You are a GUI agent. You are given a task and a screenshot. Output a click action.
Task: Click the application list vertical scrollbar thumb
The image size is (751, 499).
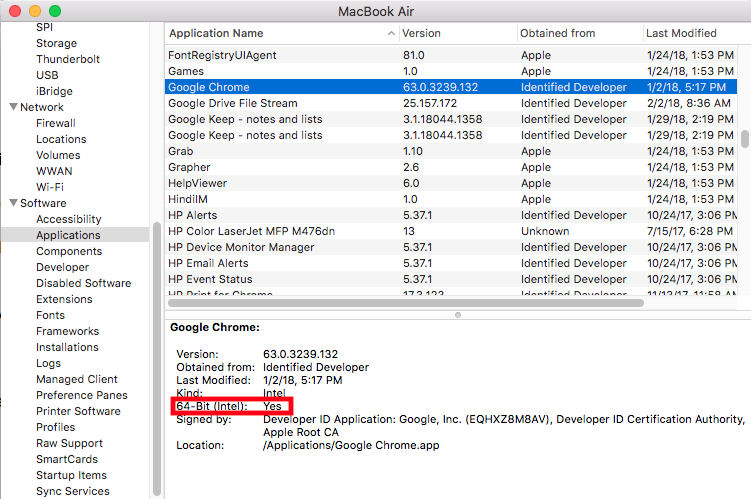(x=744, y=139)
